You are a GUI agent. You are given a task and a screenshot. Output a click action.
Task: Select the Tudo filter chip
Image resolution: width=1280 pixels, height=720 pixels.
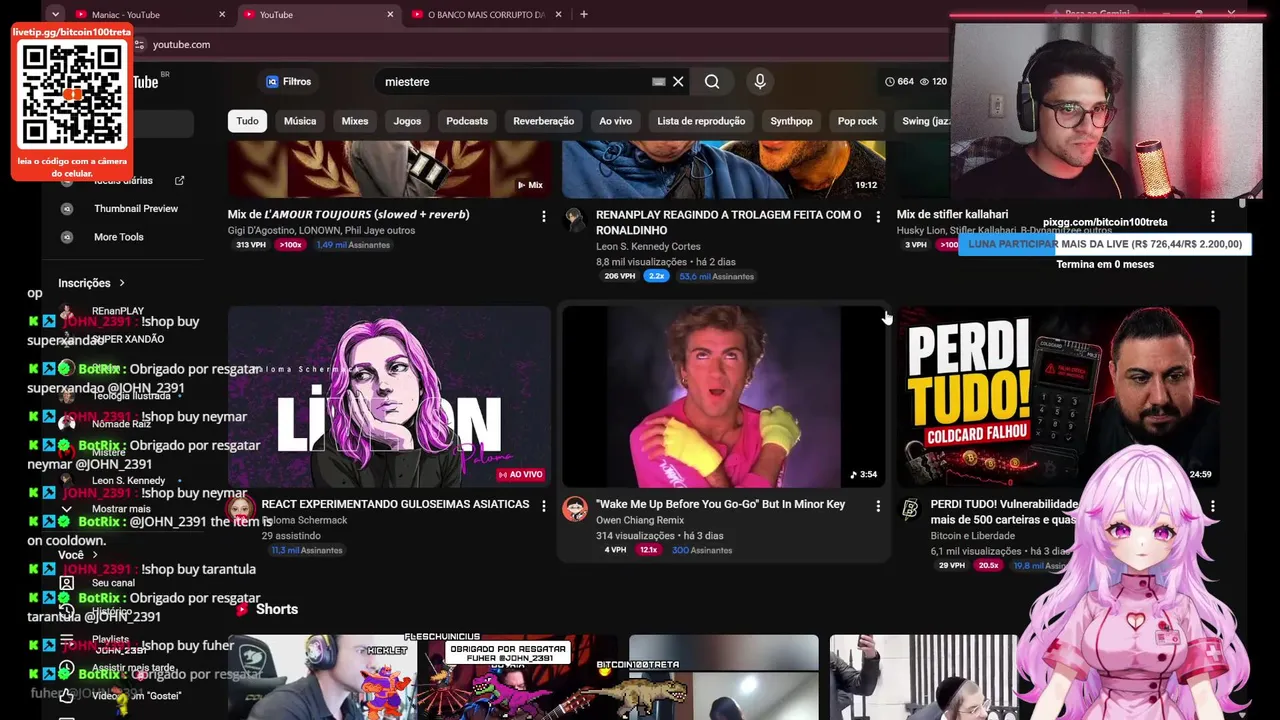pos(247,121)
